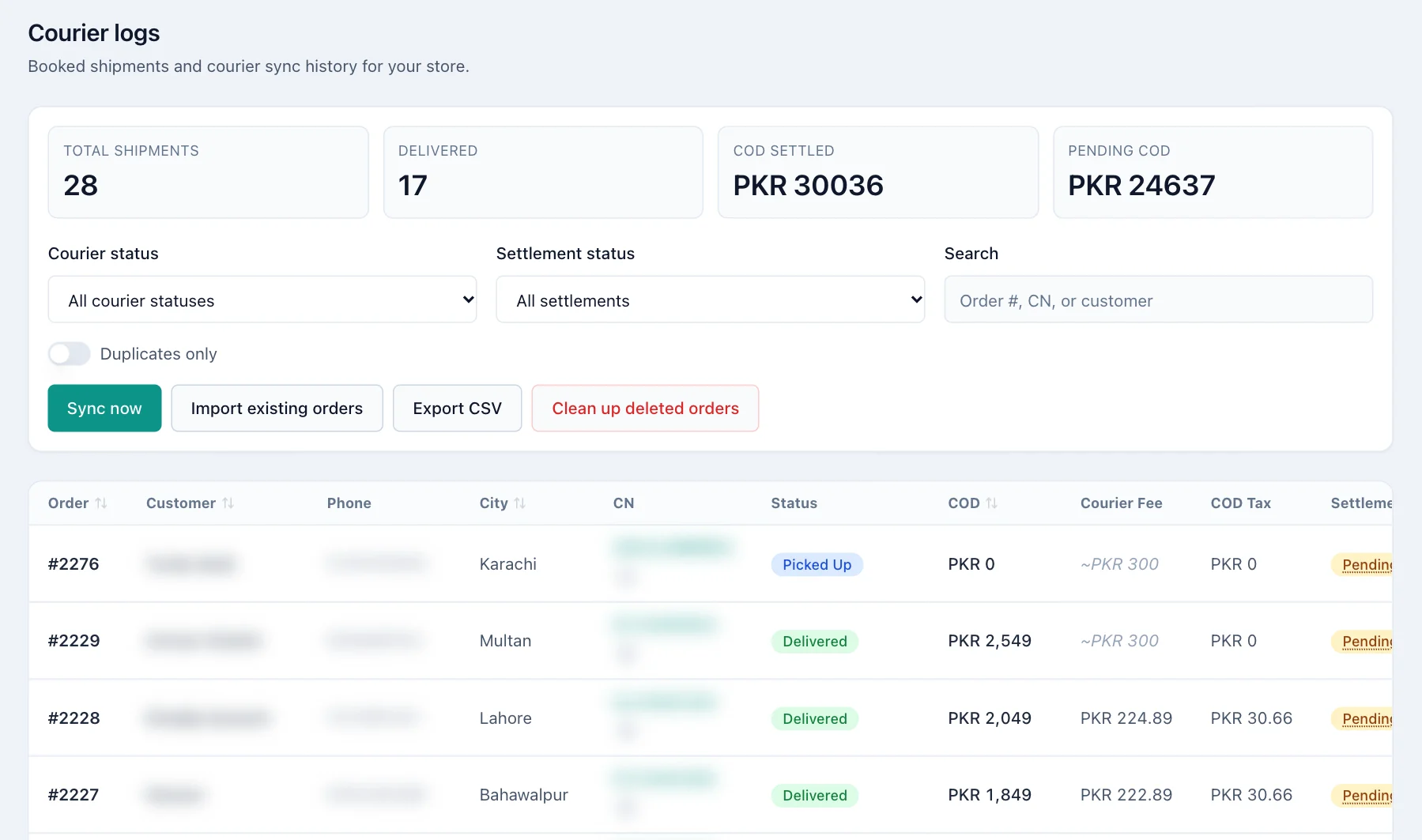Click courier fee PKR 222.89
This screenshot has width=1422, height=840.
click(1126, 795)
